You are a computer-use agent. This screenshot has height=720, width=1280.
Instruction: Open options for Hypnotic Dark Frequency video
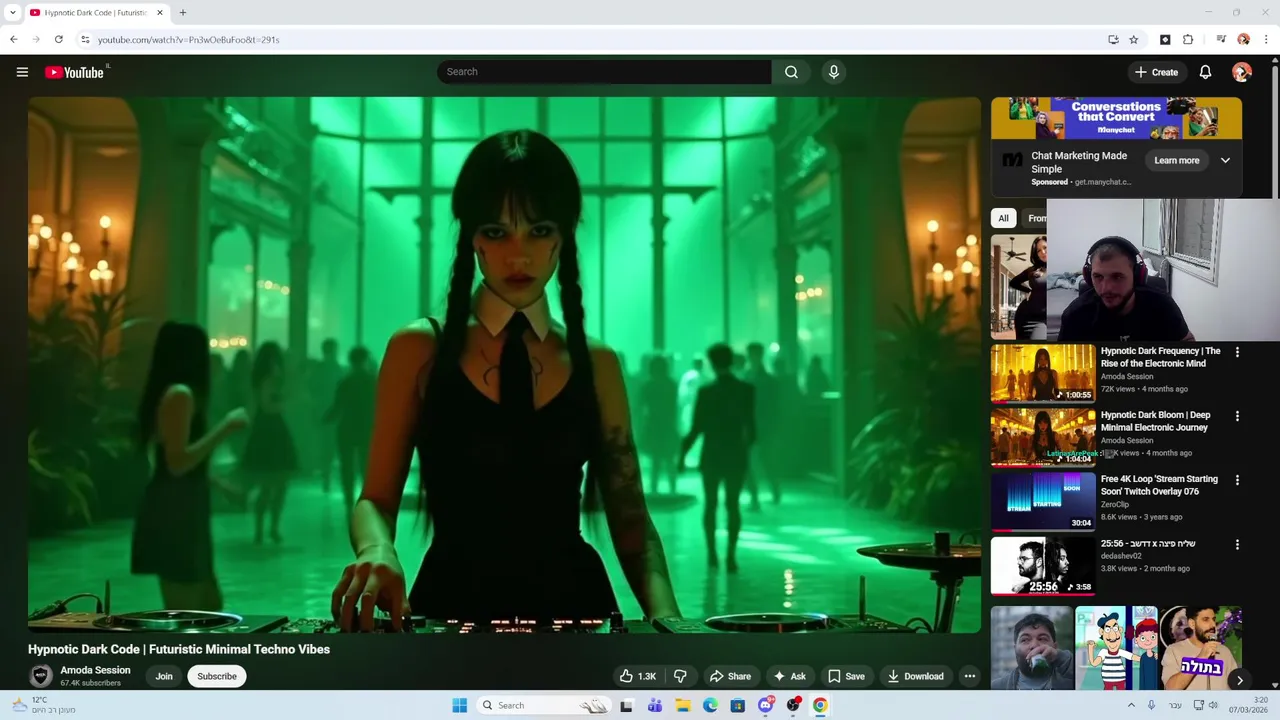[1237, 352]
